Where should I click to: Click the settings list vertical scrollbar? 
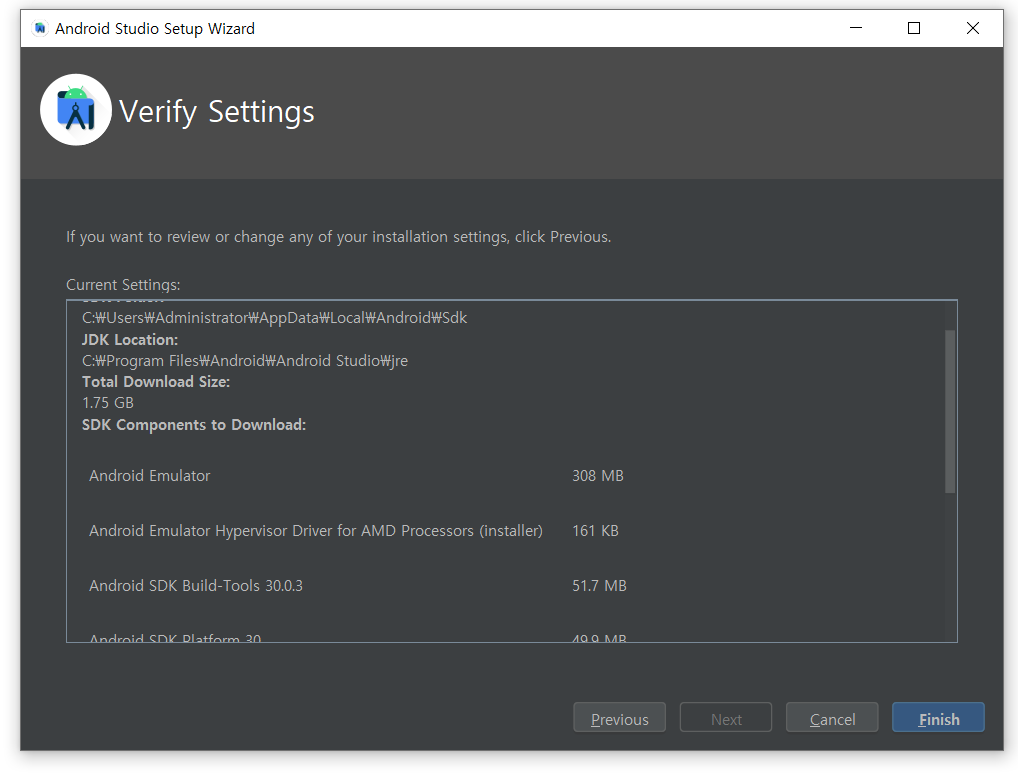coord(950,412)
